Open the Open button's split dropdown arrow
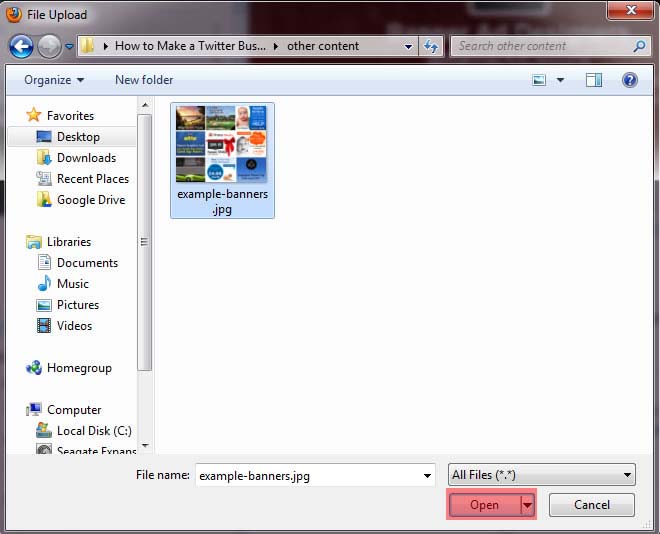660x534 pixels. pyautogui.click(x=527, y=505)
